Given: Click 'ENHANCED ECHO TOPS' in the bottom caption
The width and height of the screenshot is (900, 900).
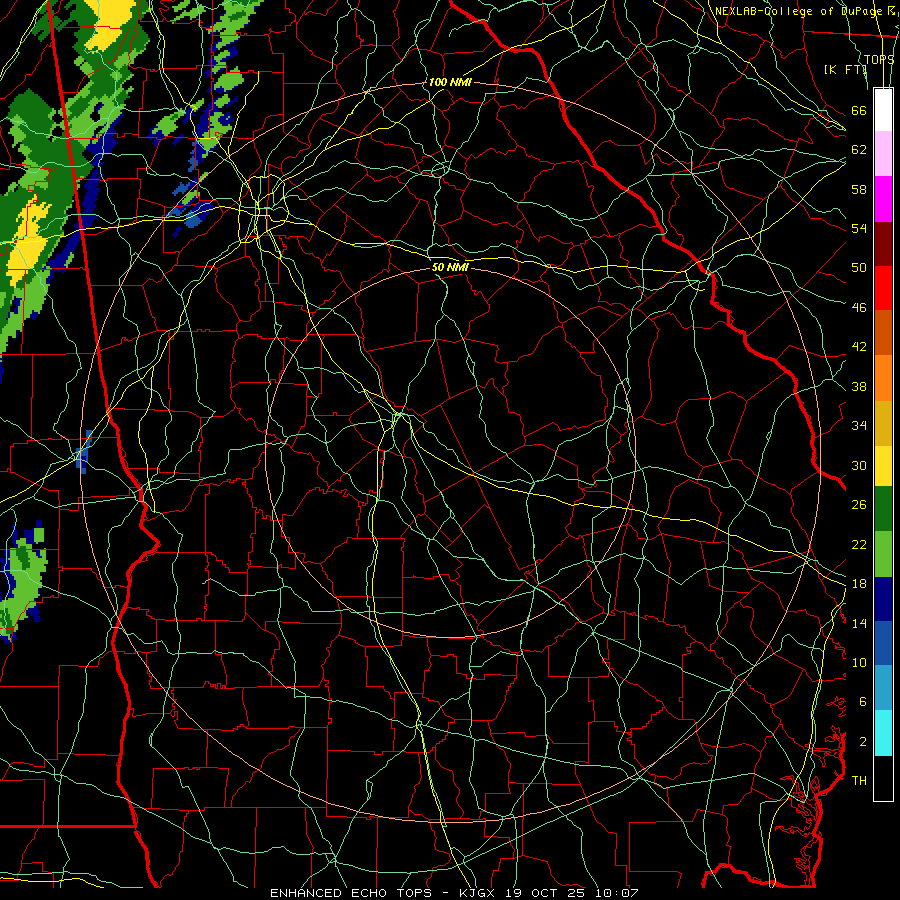Looking at the screenshot, I should point(355,893).
